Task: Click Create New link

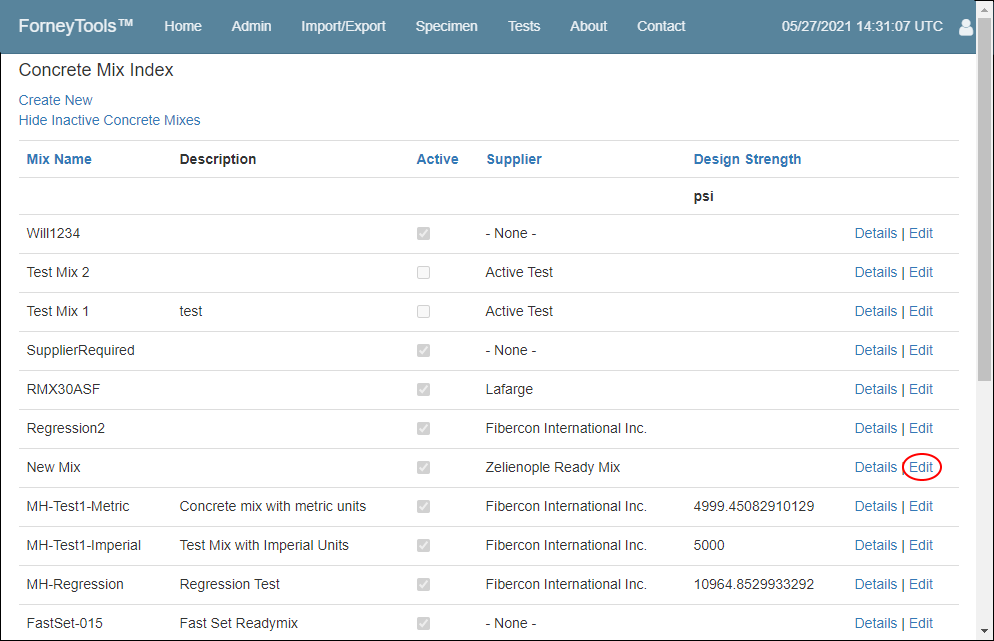Action: [56, 100]
